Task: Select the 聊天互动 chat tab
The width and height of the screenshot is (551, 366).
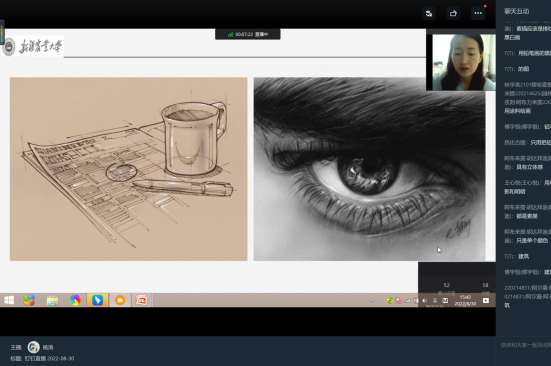Action: tap(517, 11)
